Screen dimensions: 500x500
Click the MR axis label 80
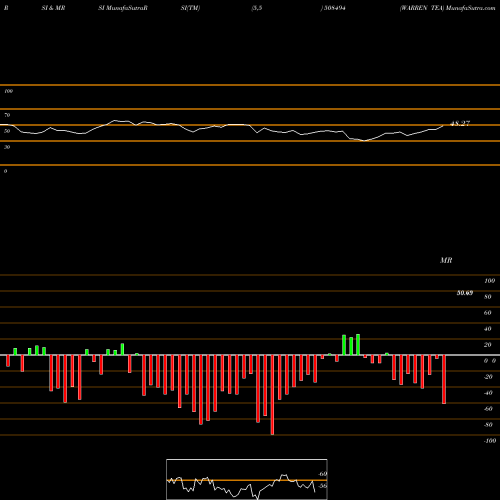488,297
